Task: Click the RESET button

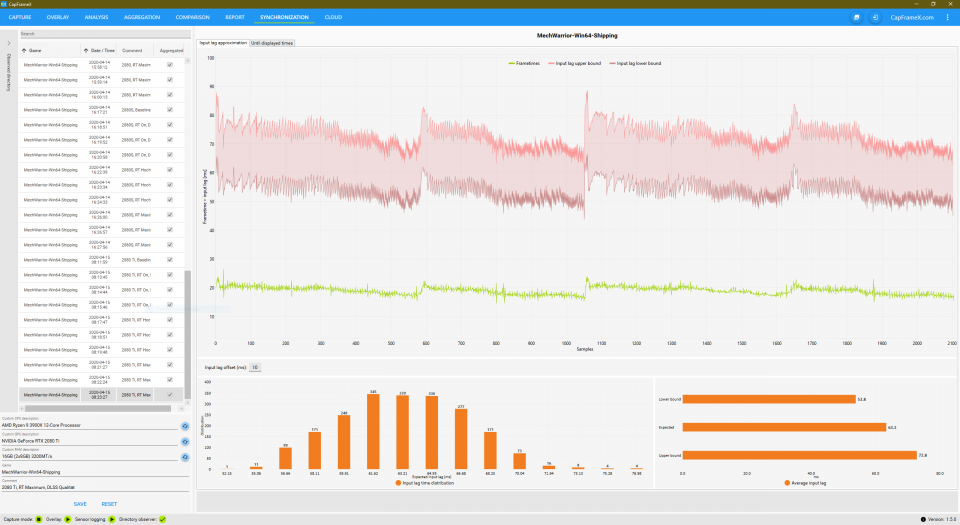Action: pyautogui.click(x=109, y=504)
